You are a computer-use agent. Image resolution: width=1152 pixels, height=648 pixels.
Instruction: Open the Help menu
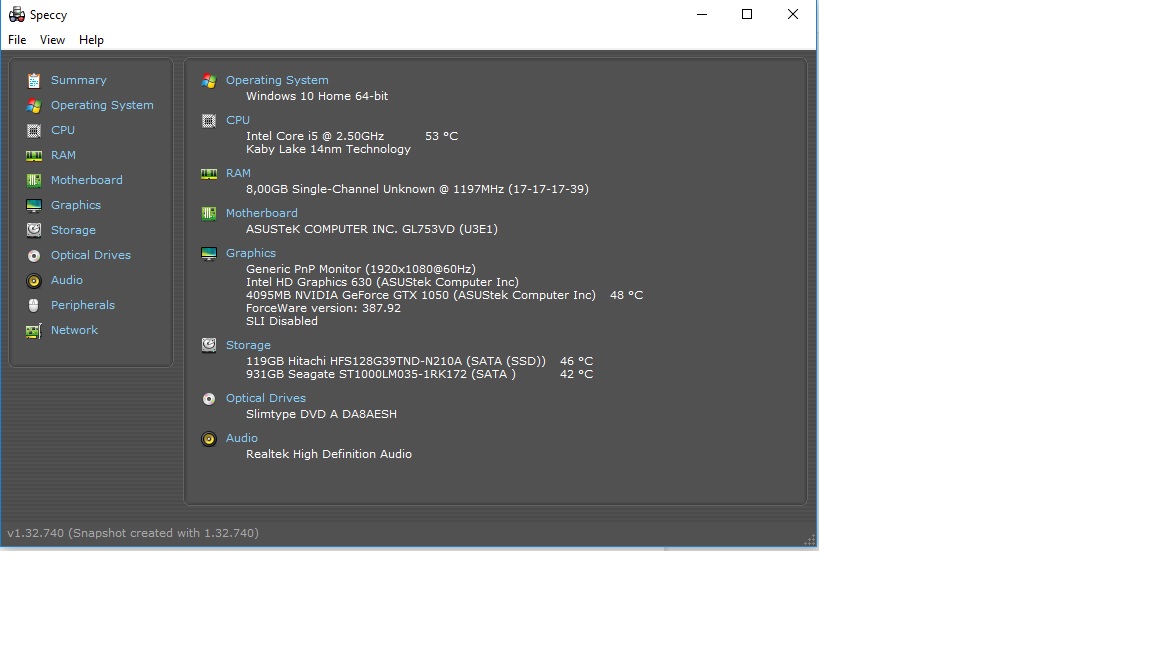(x=91, y=40)
